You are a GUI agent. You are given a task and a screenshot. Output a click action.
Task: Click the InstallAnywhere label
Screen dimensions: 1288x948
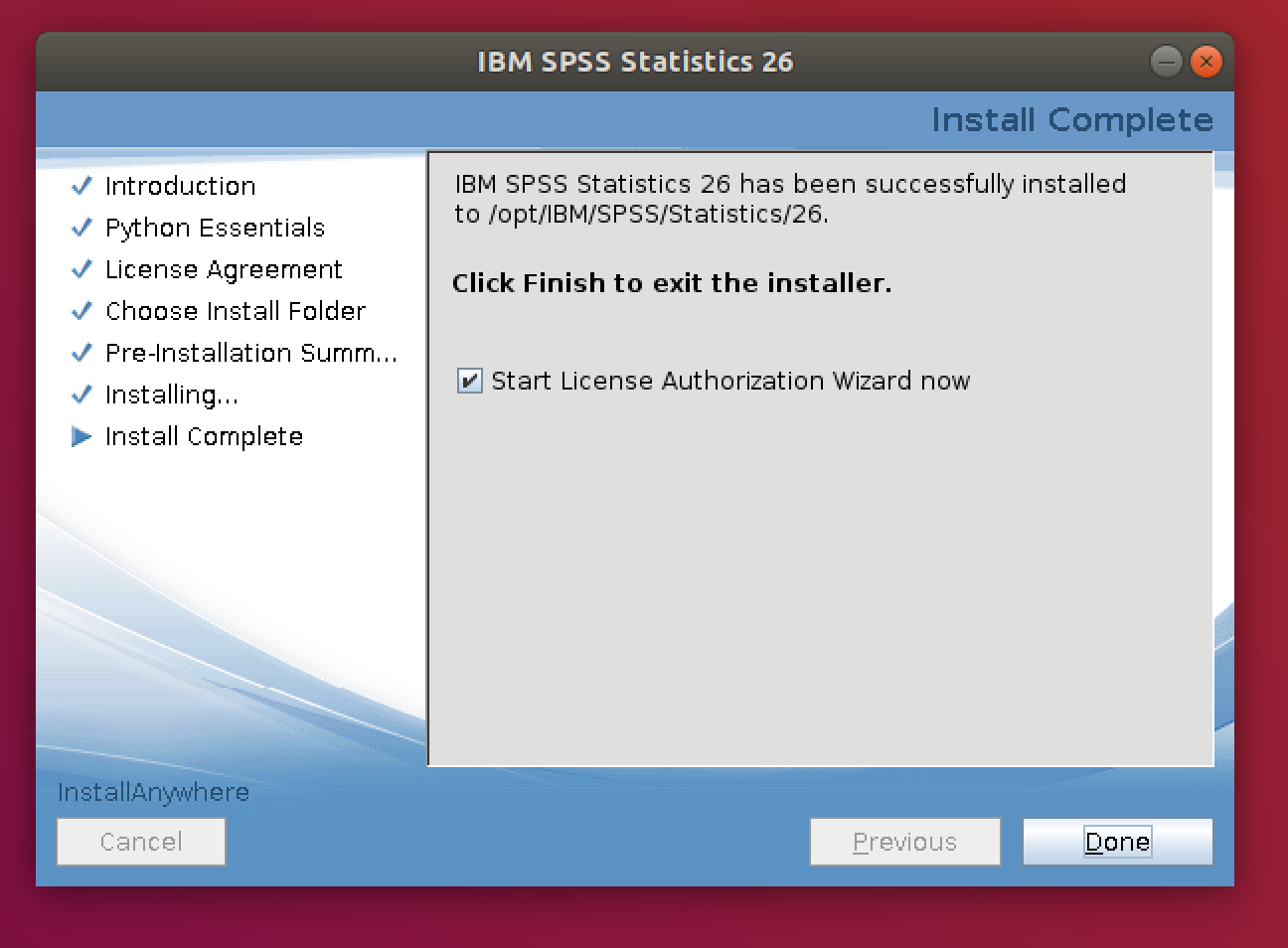[153, 792]
